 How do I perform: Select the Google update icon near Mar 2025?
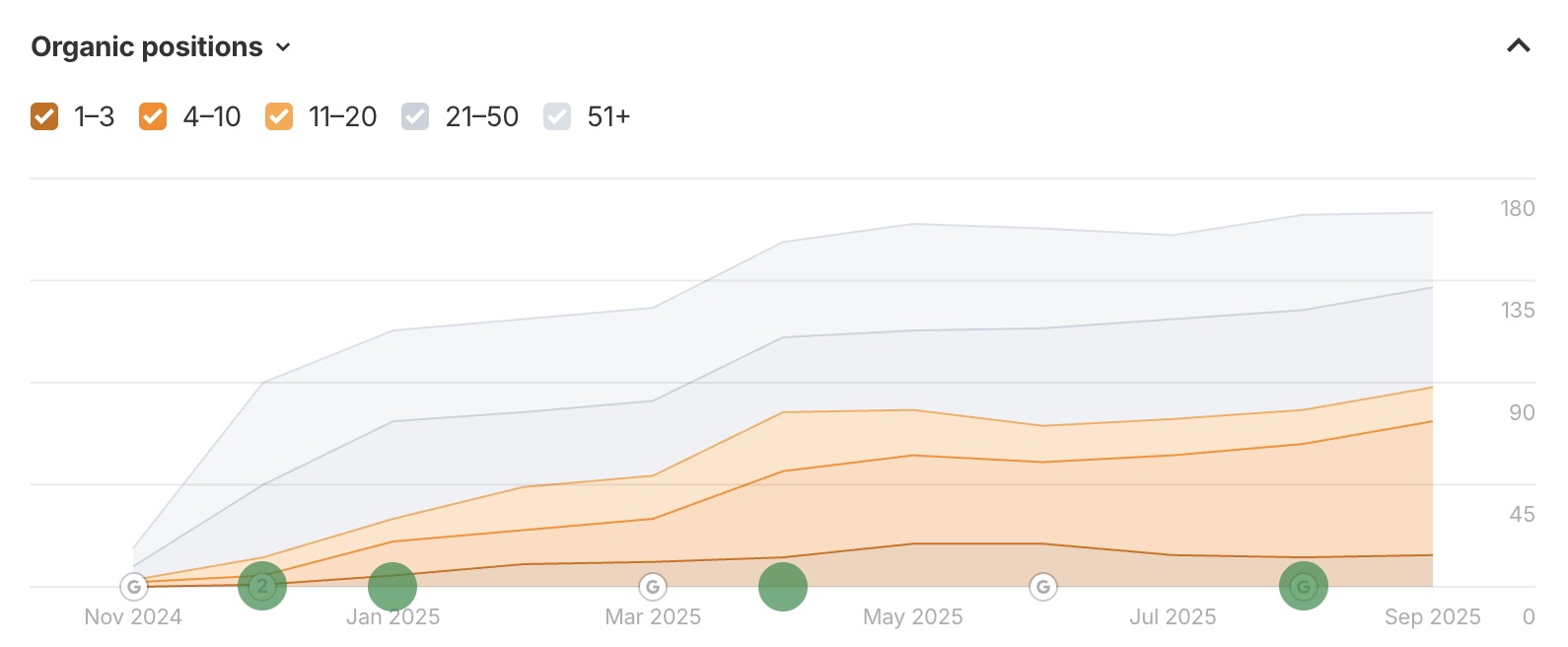pyautogui.click(x=651, y=588)
